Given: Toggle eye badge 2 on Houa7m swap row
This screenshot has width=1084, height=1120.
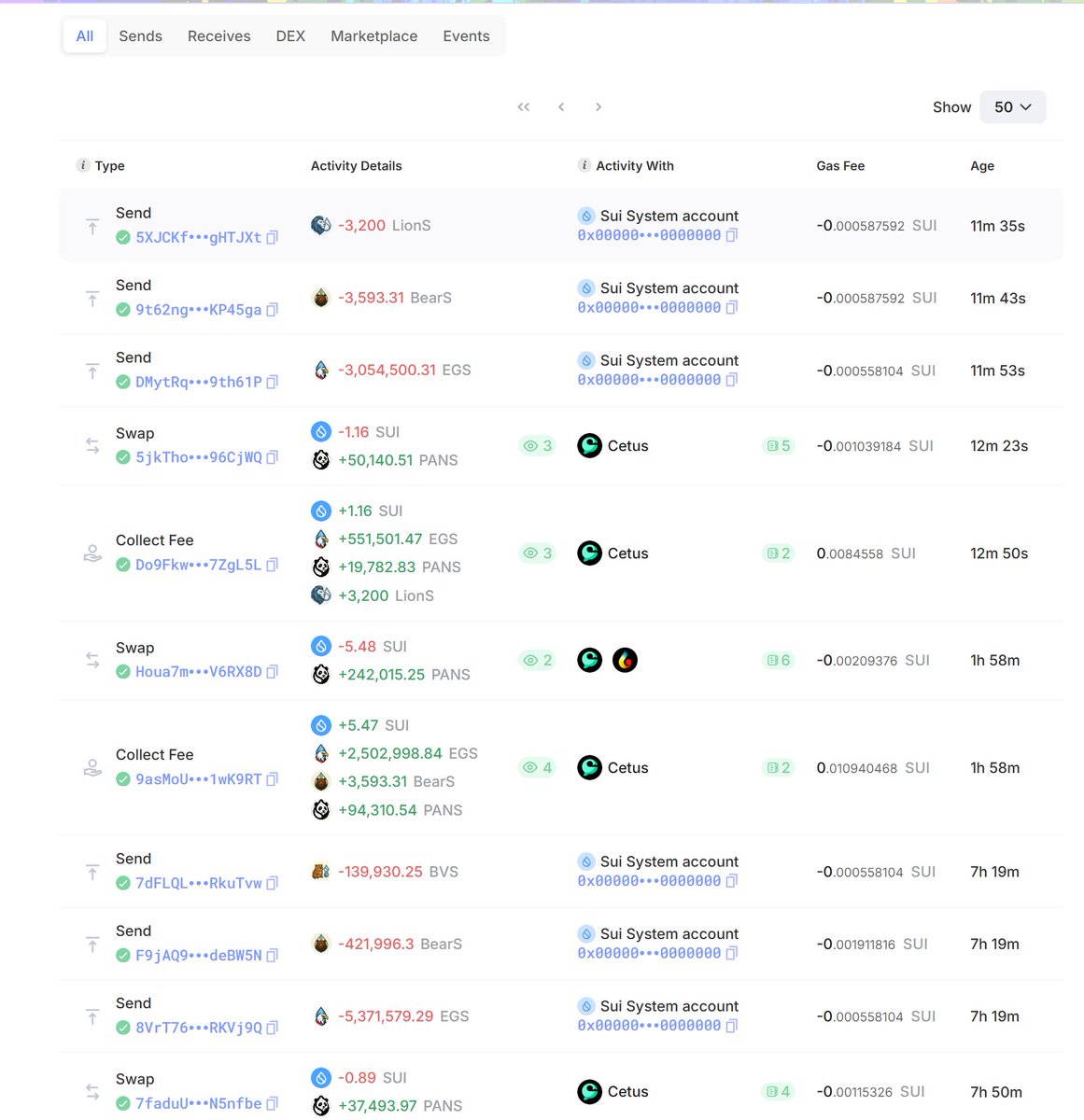Looking at the screenshot, I should pyautogui.click(x=537, y=661).
